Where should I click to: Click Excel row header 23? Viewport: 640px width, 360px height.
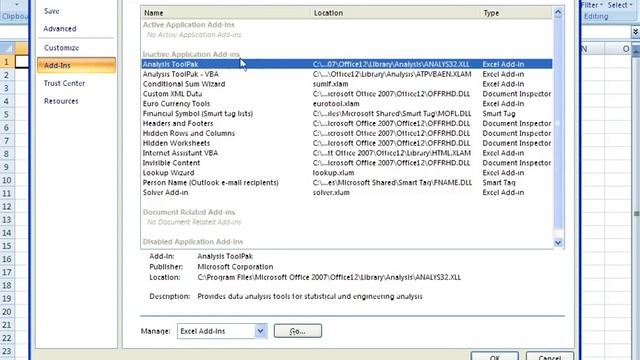tap(7, 351)
